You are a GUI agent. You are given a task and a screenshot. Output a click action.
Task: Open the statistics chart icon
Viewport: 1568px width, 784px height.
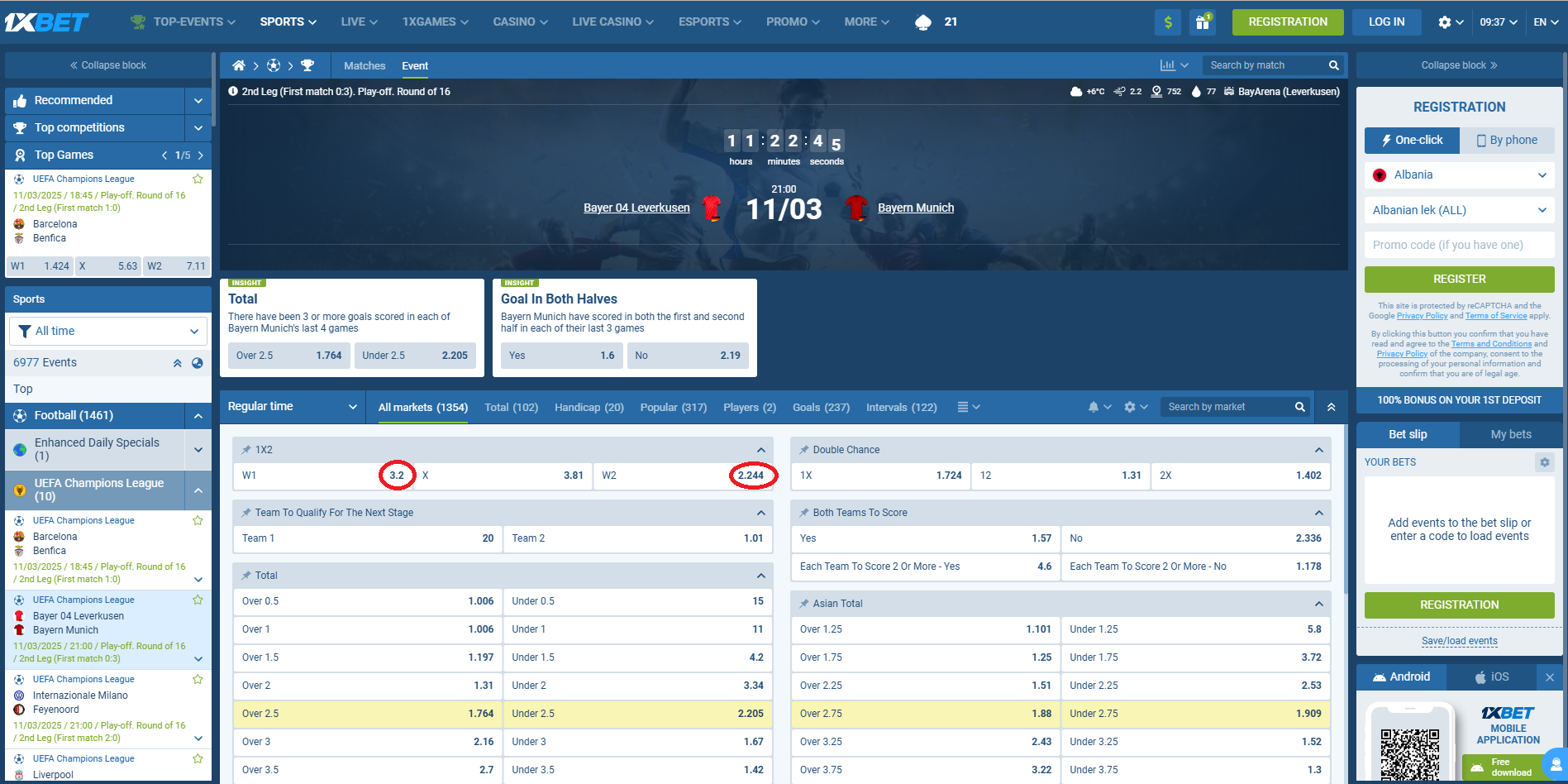pos(1167,65)
